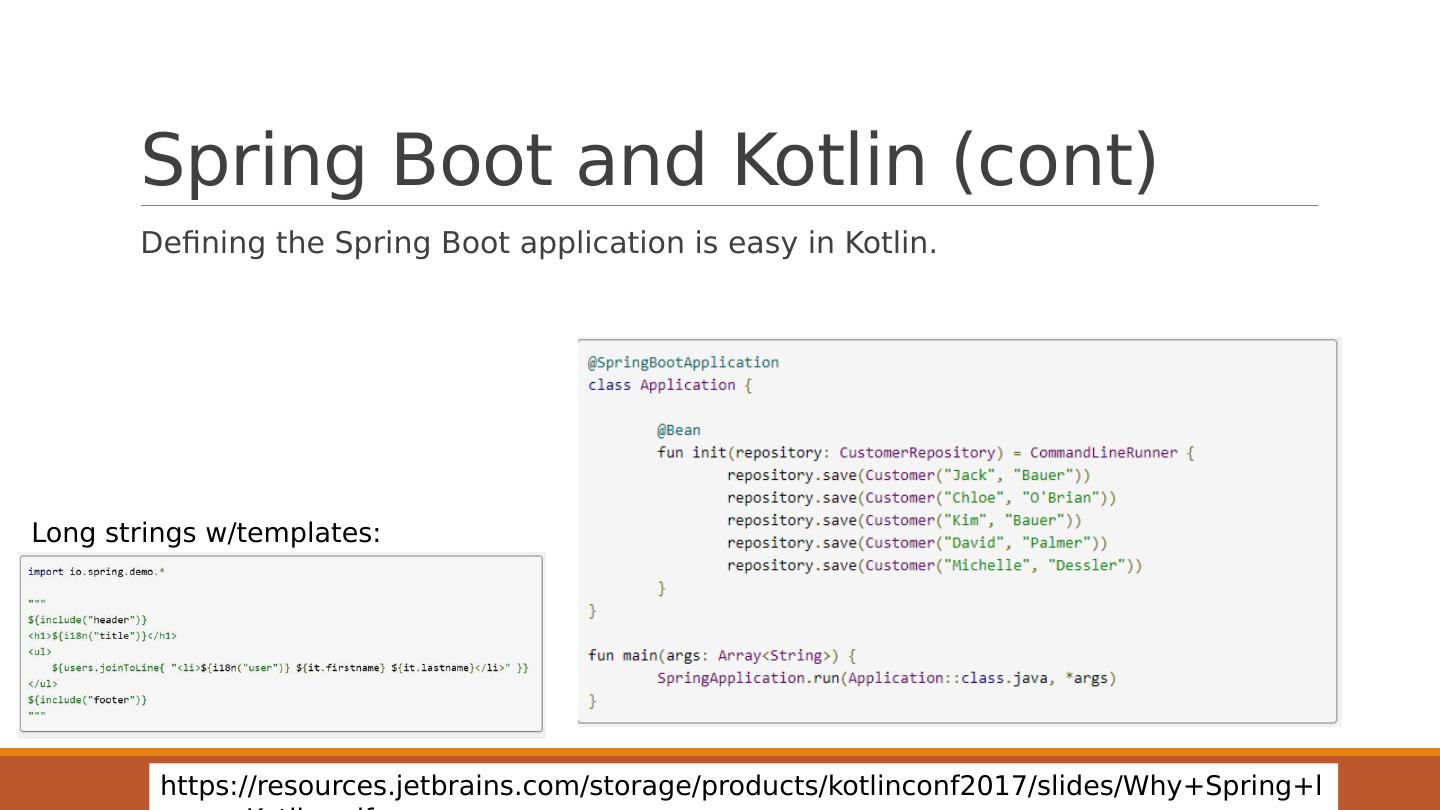Click the JetBrains resources URL link
Screen dimensions: 1440x810
(x=740, y=786)
